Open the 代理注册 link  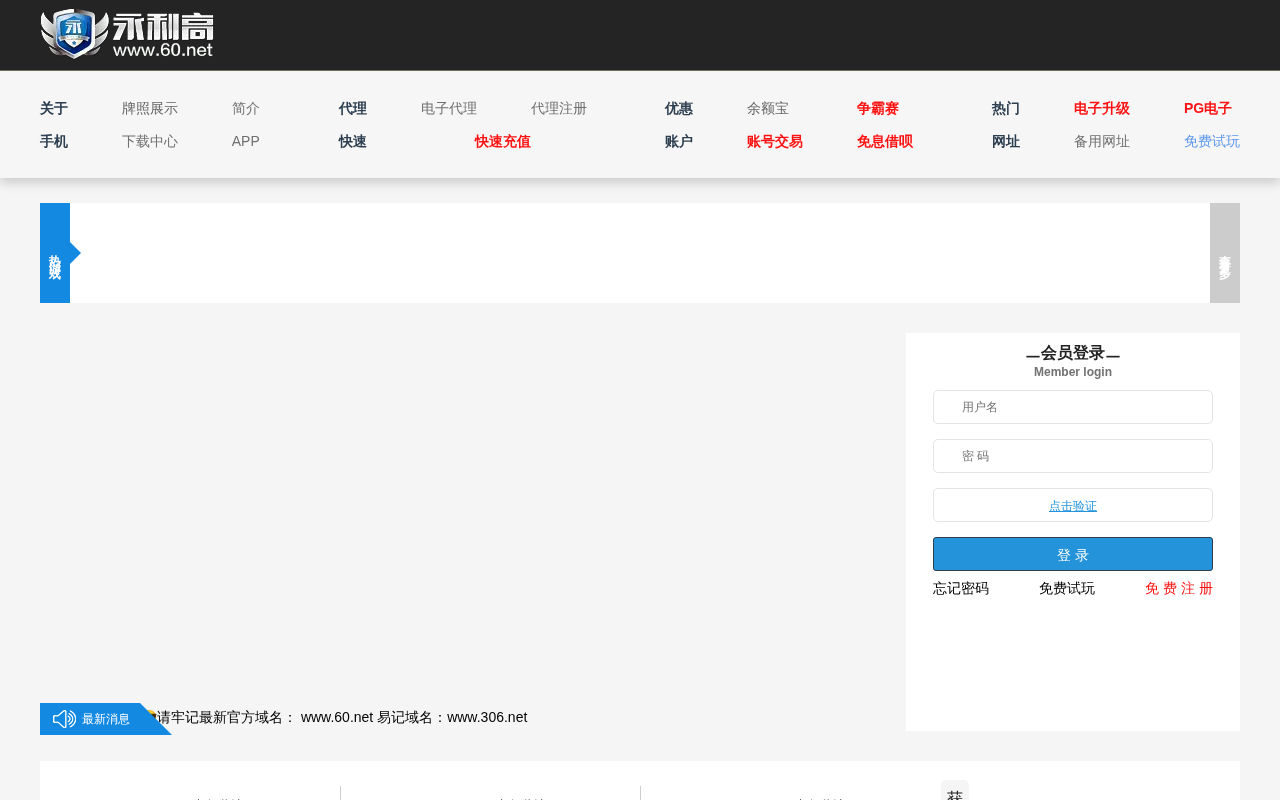pyautogui.click(x=559, y=109)
